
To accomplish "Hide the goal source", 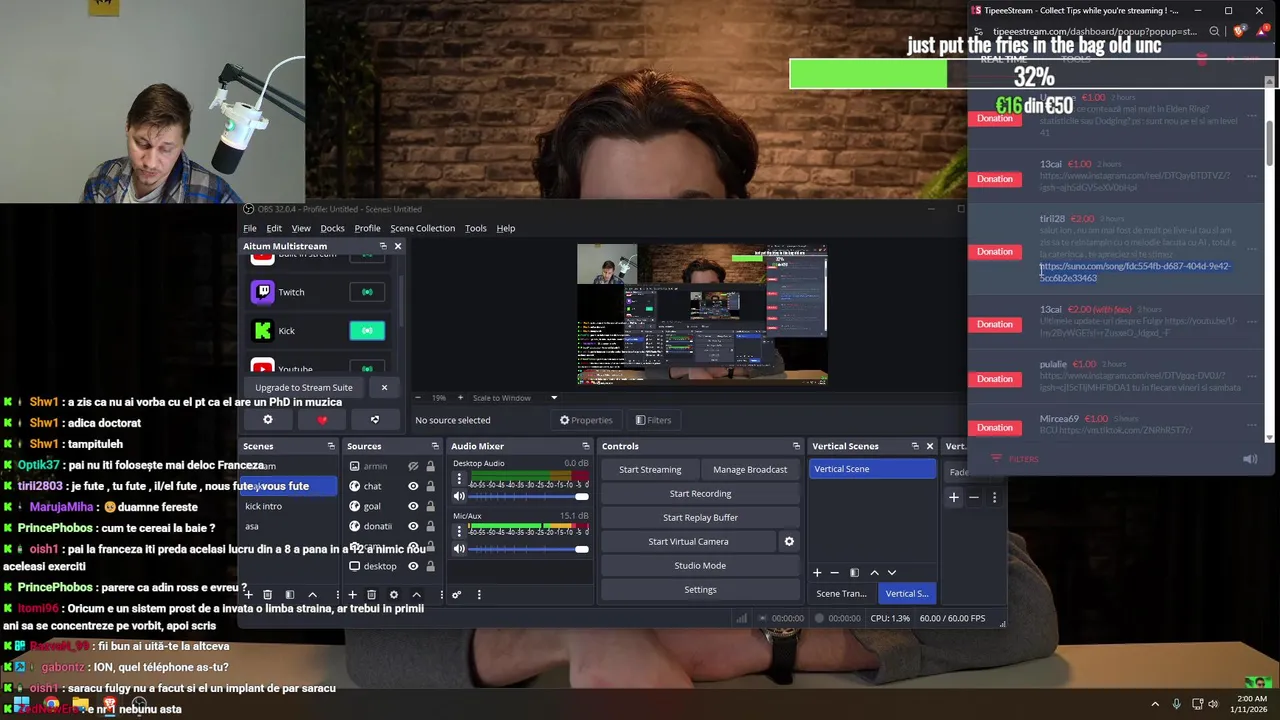I will [413, 506].
